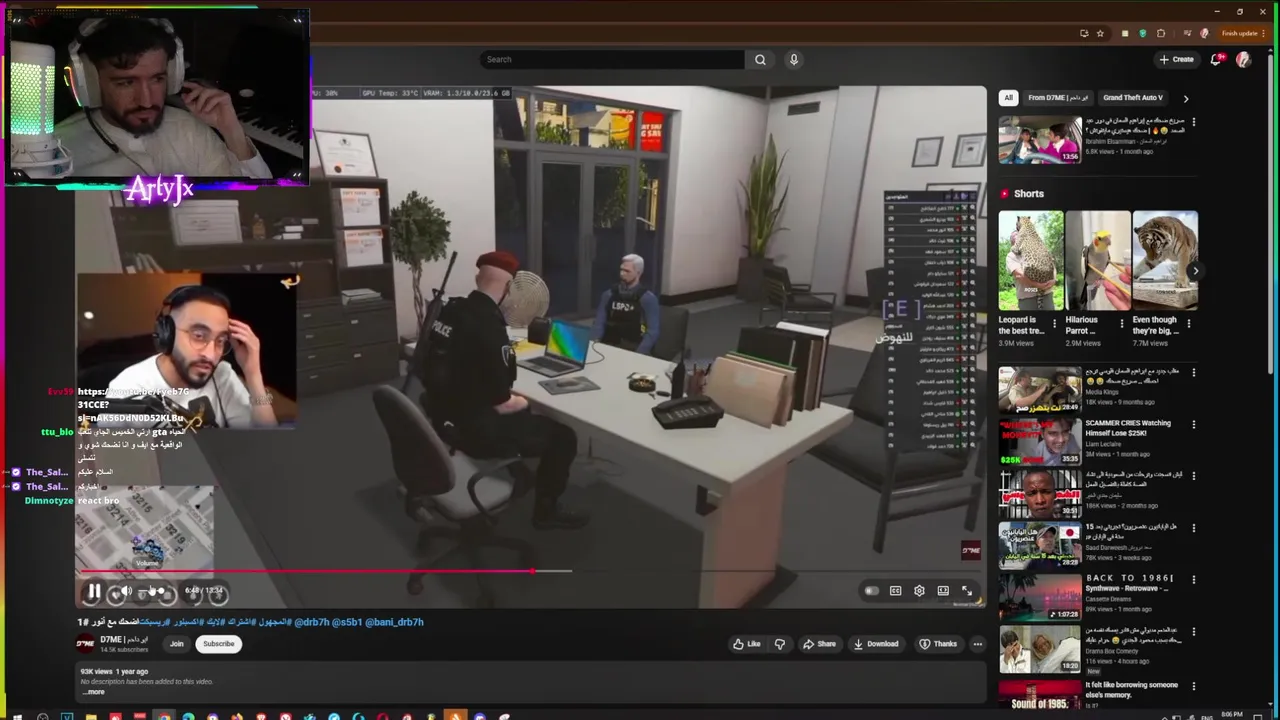The height and width of the screenshot is (720, 1280).
Task: Open the Create menu
Action: click(1177, 59)
